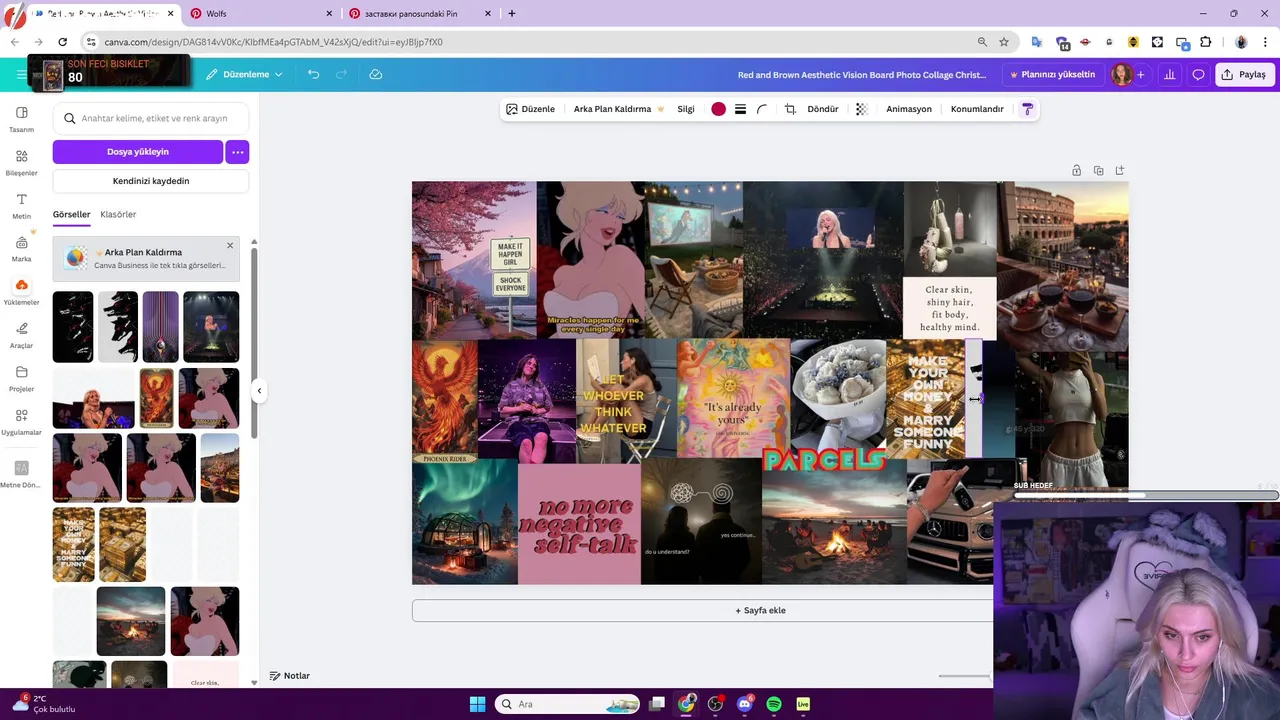Open the more upload options three-dot button
1280x720 pixels.
pos(237,152)
